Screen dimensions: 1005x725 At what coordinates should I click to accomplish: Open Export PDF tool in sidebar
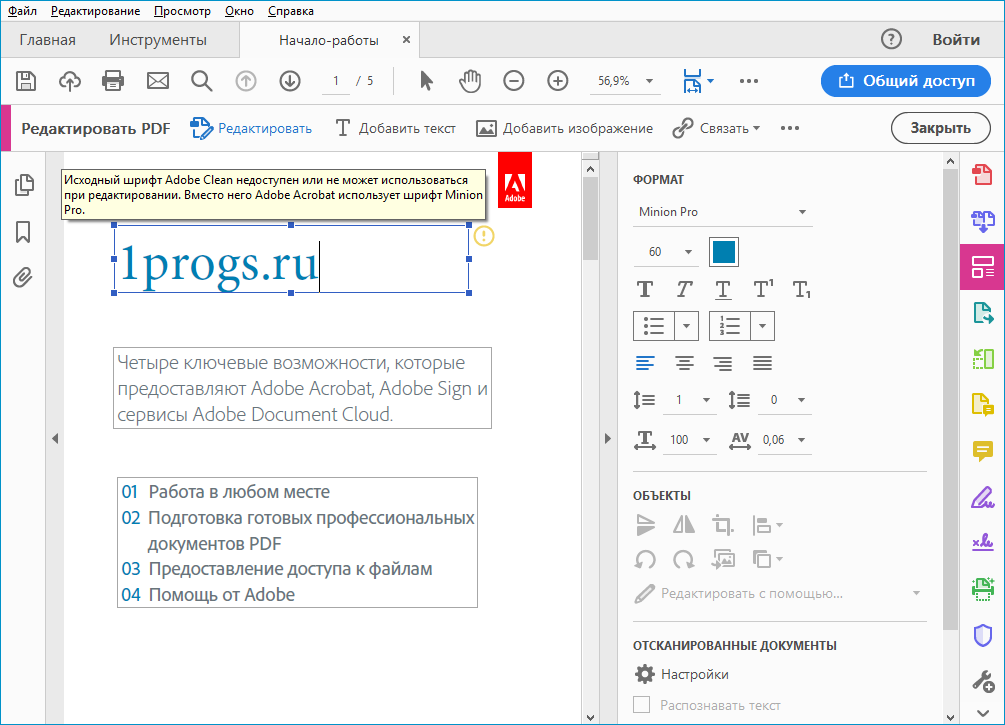[983, 313]
